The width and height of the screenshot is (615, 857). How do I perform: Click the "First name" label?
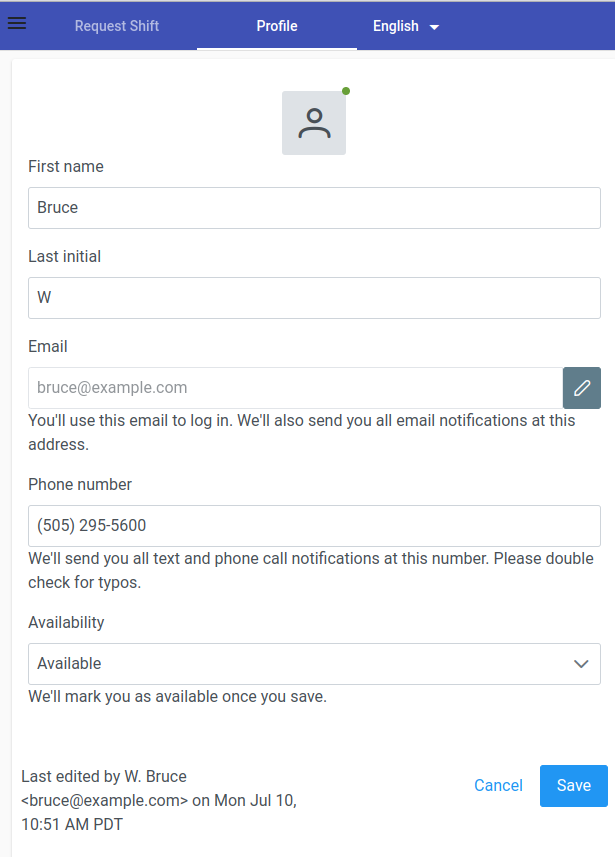tap(66, 167)
